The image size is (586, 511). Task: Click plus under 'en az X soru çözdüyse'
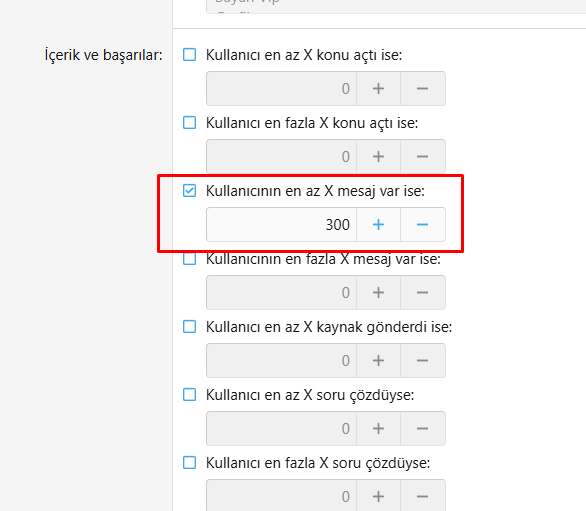click(378, 429)
